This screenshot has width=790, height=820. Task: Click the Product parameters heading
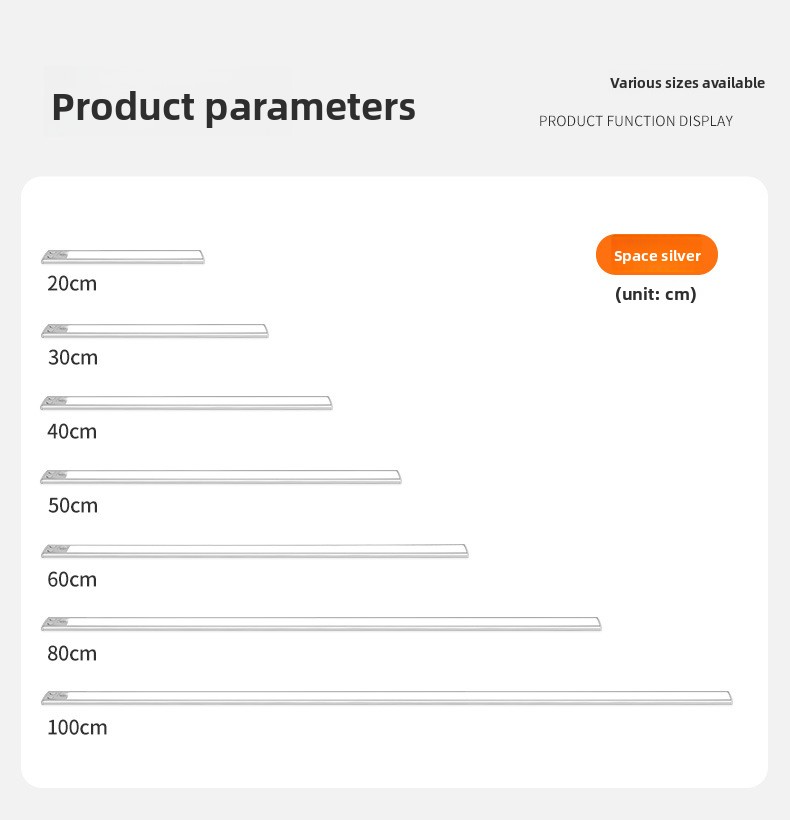(233, 107)
